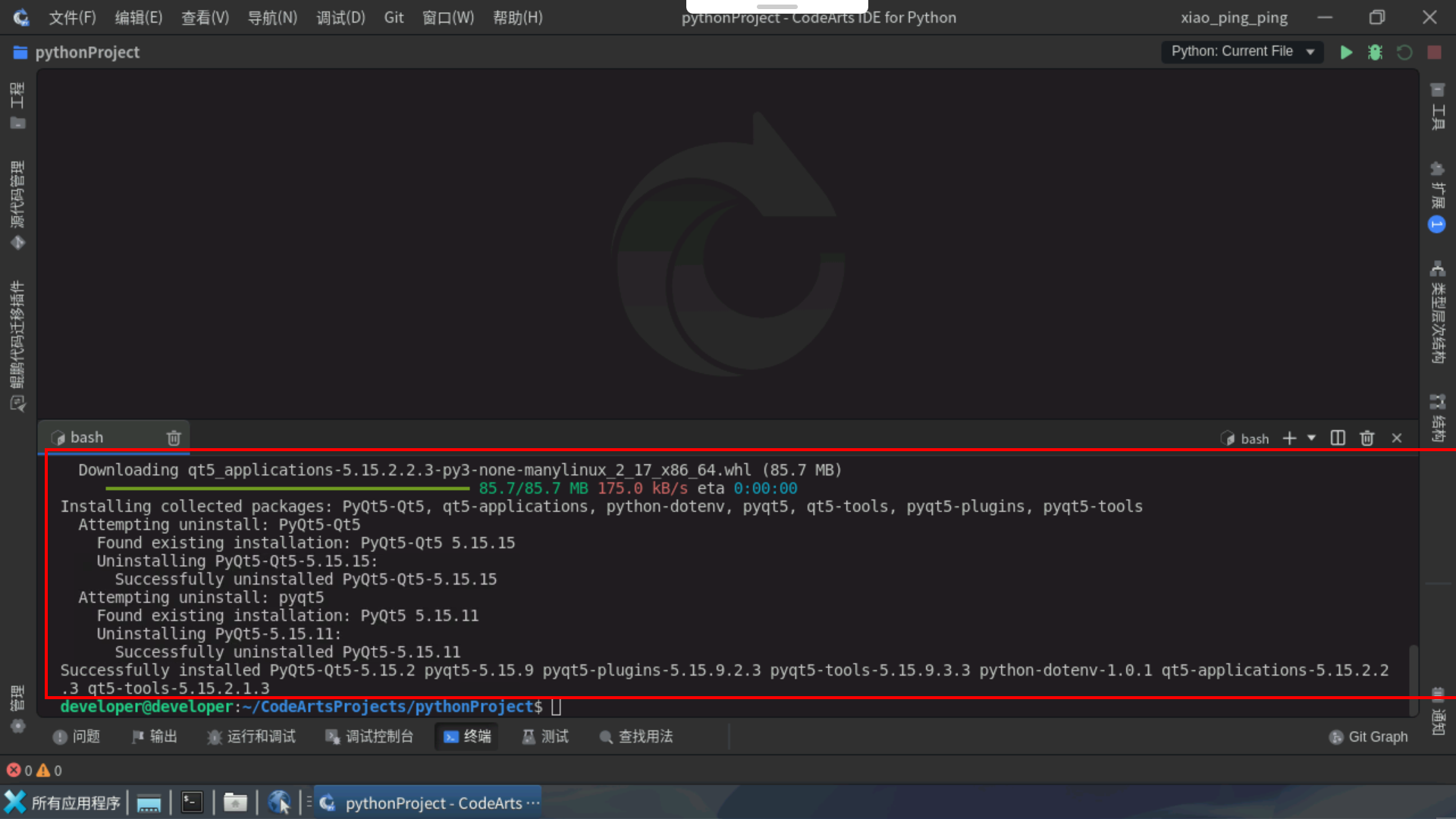Open the Python: Current File interpreter dropdown

click(x=1242, y=52)
